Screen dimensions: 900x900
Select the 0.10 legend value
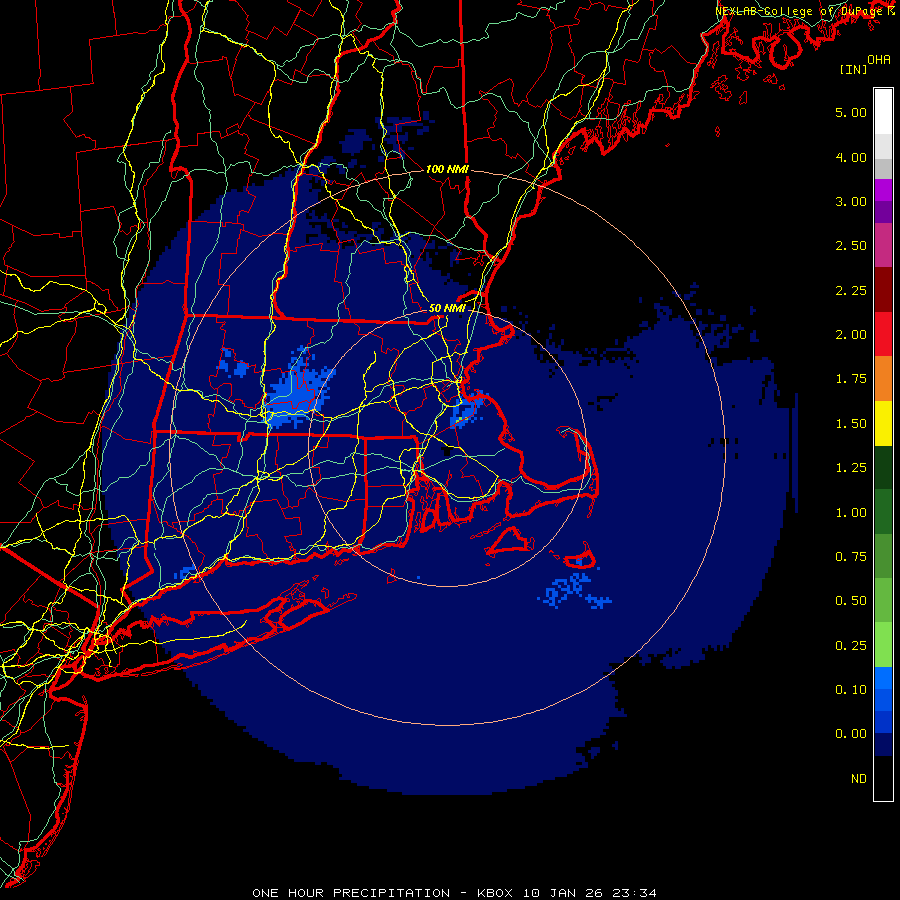[851, 690]
